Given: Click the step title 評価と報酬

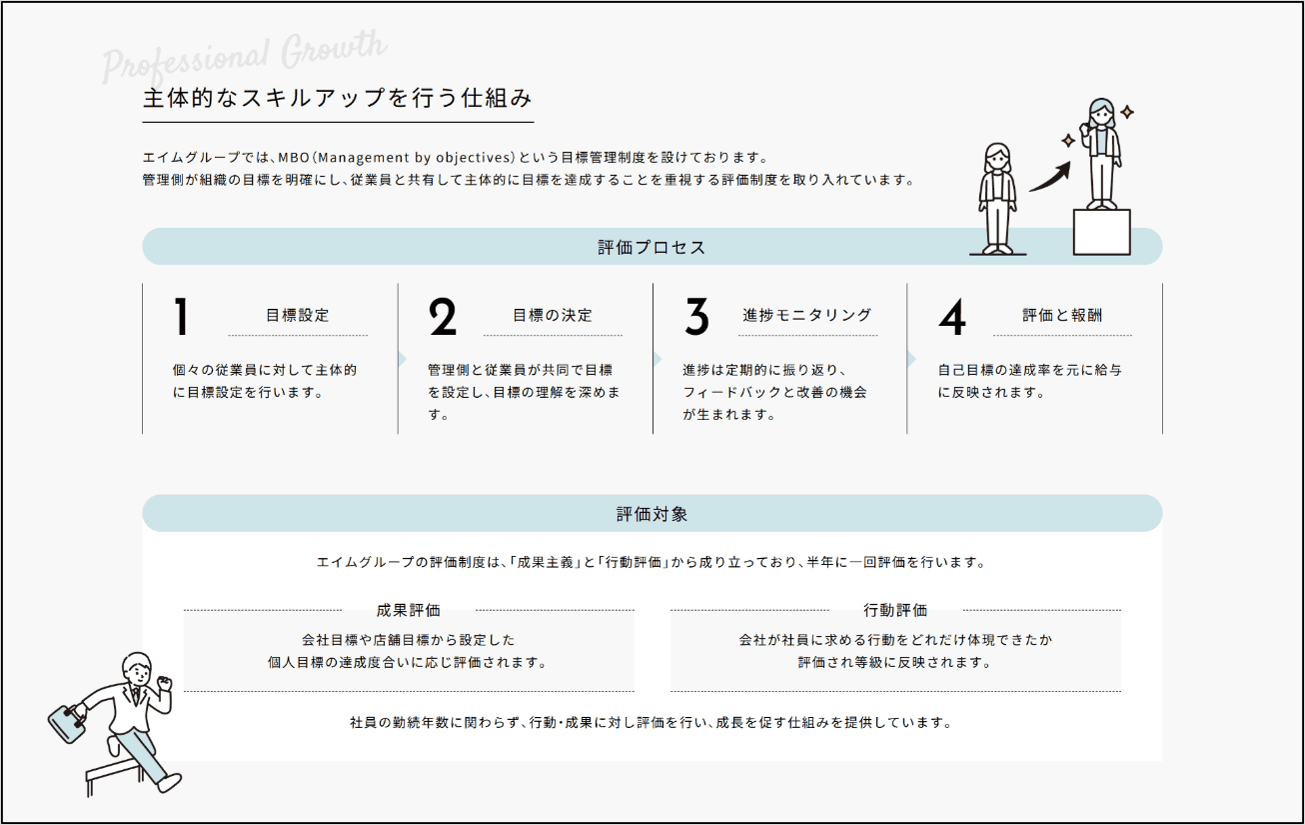Looking at the screenshot, I should tap(1062, 315).
